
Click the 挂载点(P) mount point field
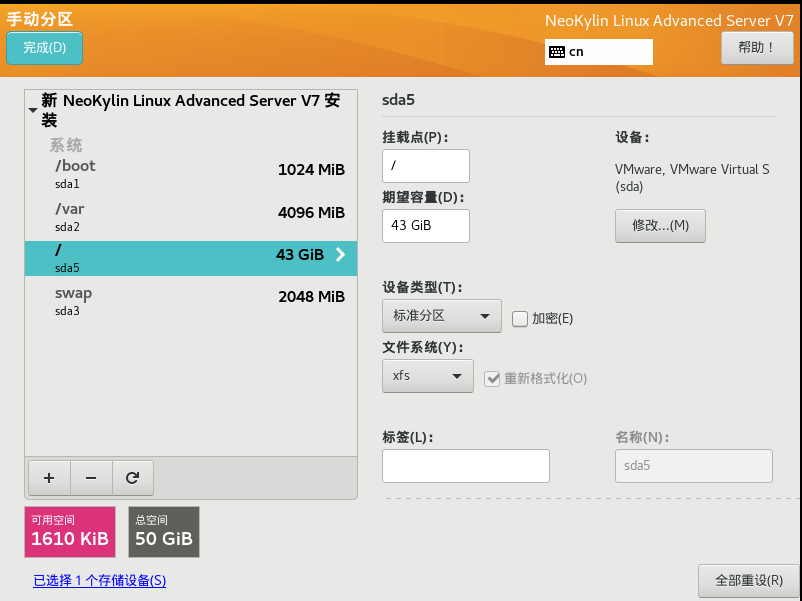click(x=426, y=166)
